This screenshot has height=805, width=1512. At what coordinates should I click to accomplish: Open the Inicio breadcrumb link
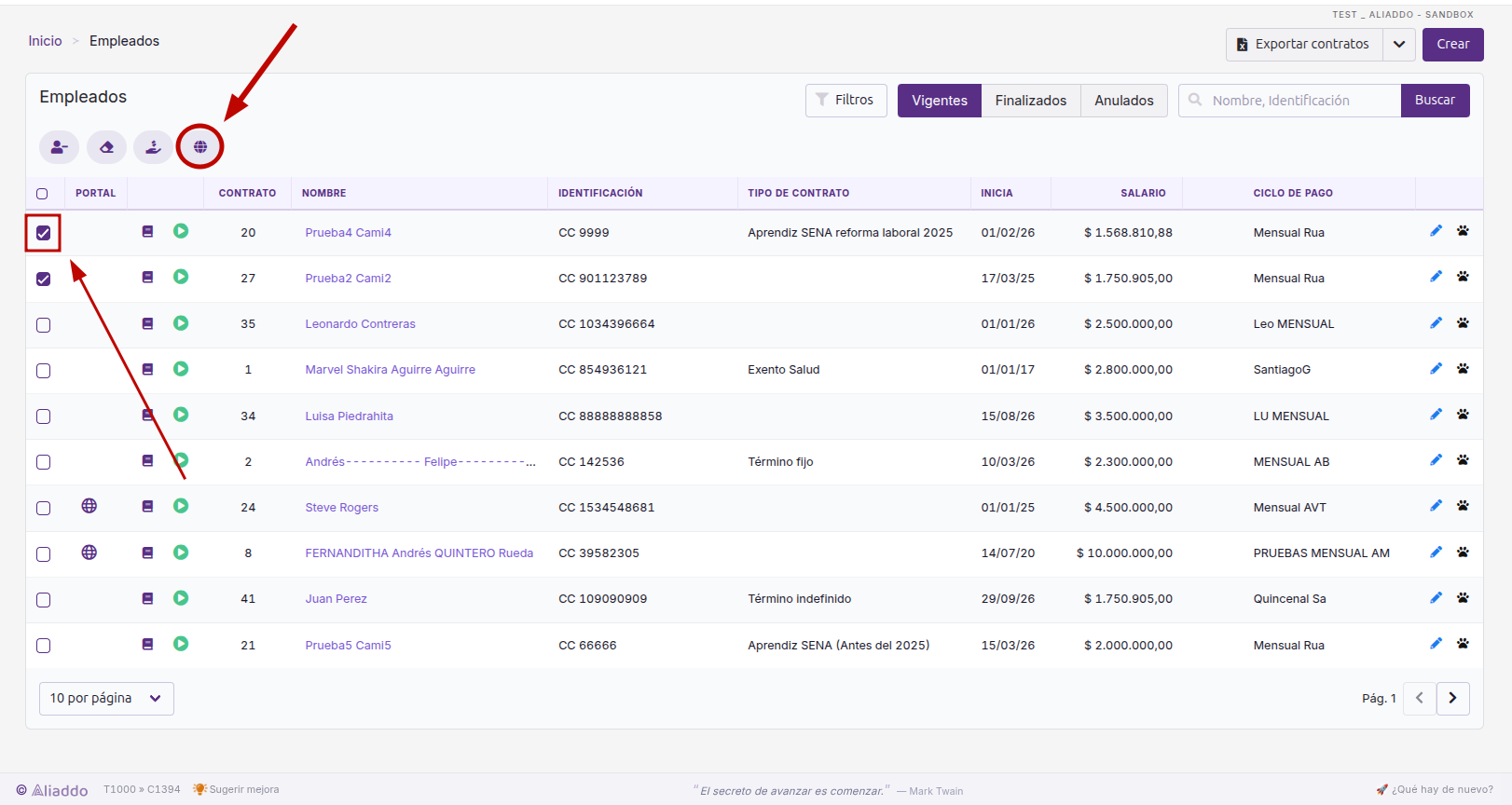[x=45, y=41]
